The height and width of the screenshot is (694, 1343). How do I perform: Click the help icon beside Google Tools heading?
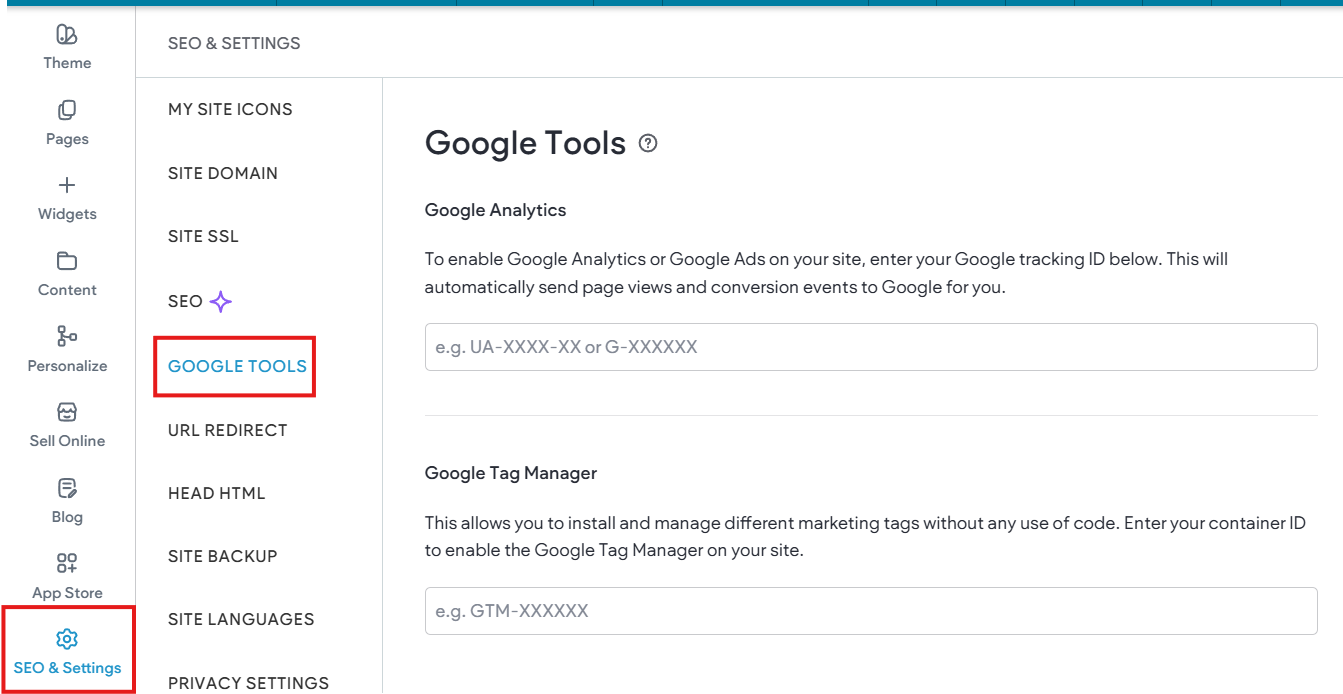click(x=648, y=143)
